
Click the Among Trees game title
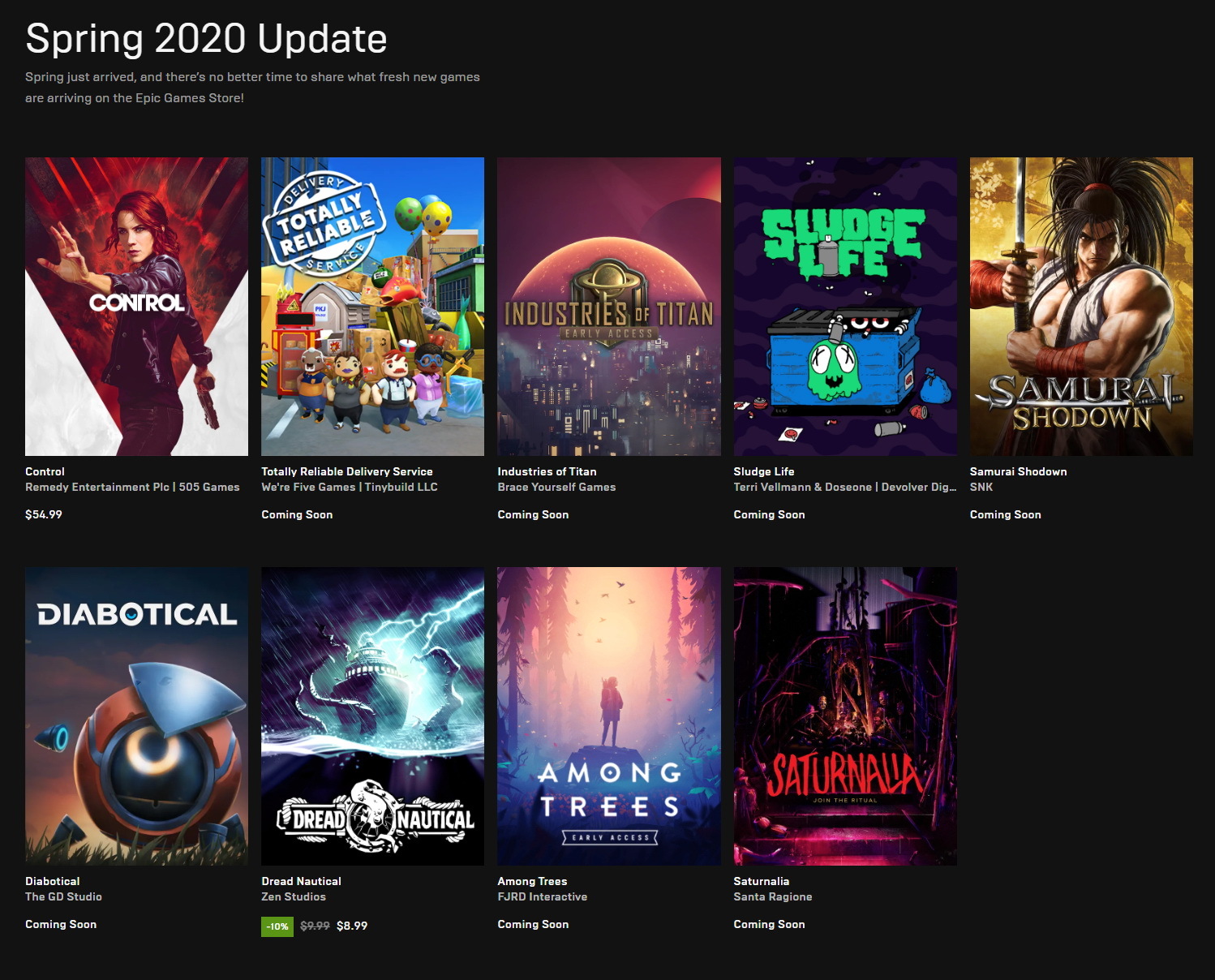[532, 881]
